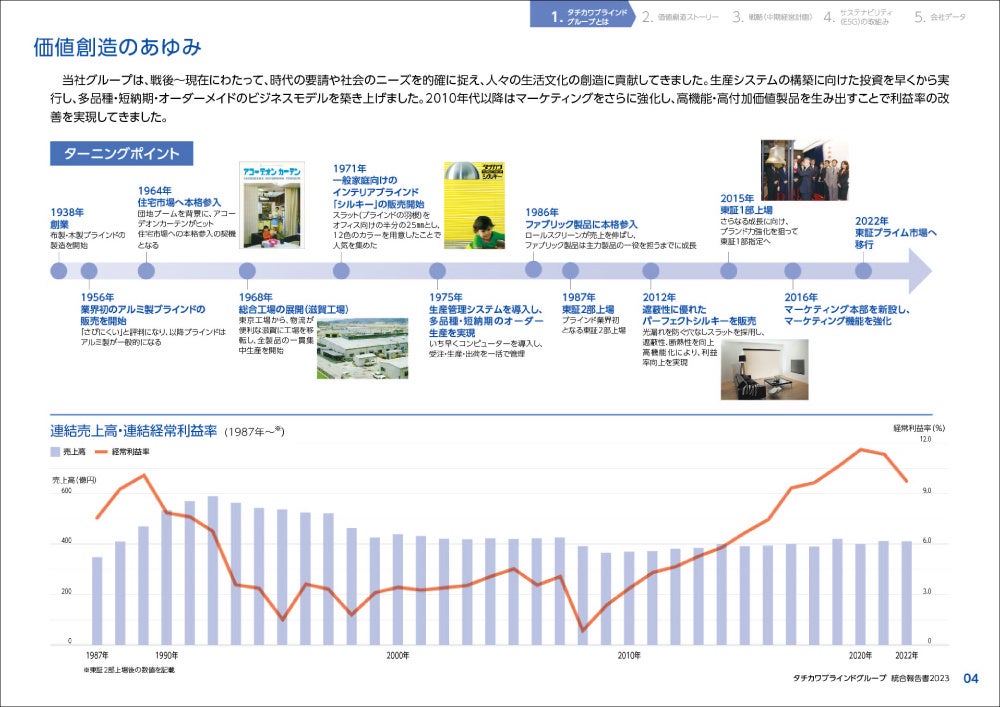
Task: Click the footnote ※東証2部上場後の数値を記載
Action: [128, 670]
